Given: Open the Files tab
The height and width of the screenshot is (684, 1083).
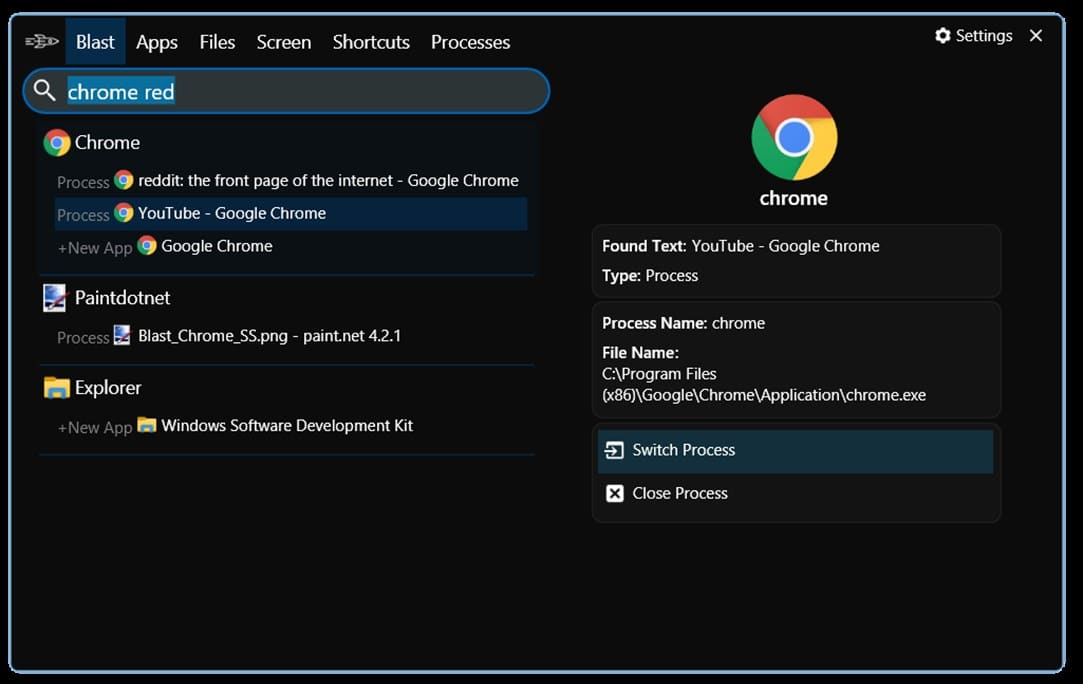Looking at the screenshot, I should [217, 42].
